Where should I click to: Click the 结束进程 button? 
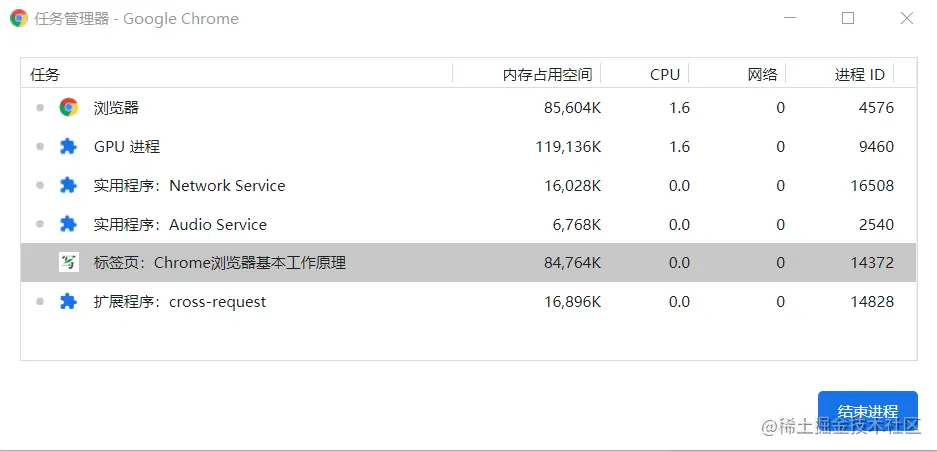[868, 411]
